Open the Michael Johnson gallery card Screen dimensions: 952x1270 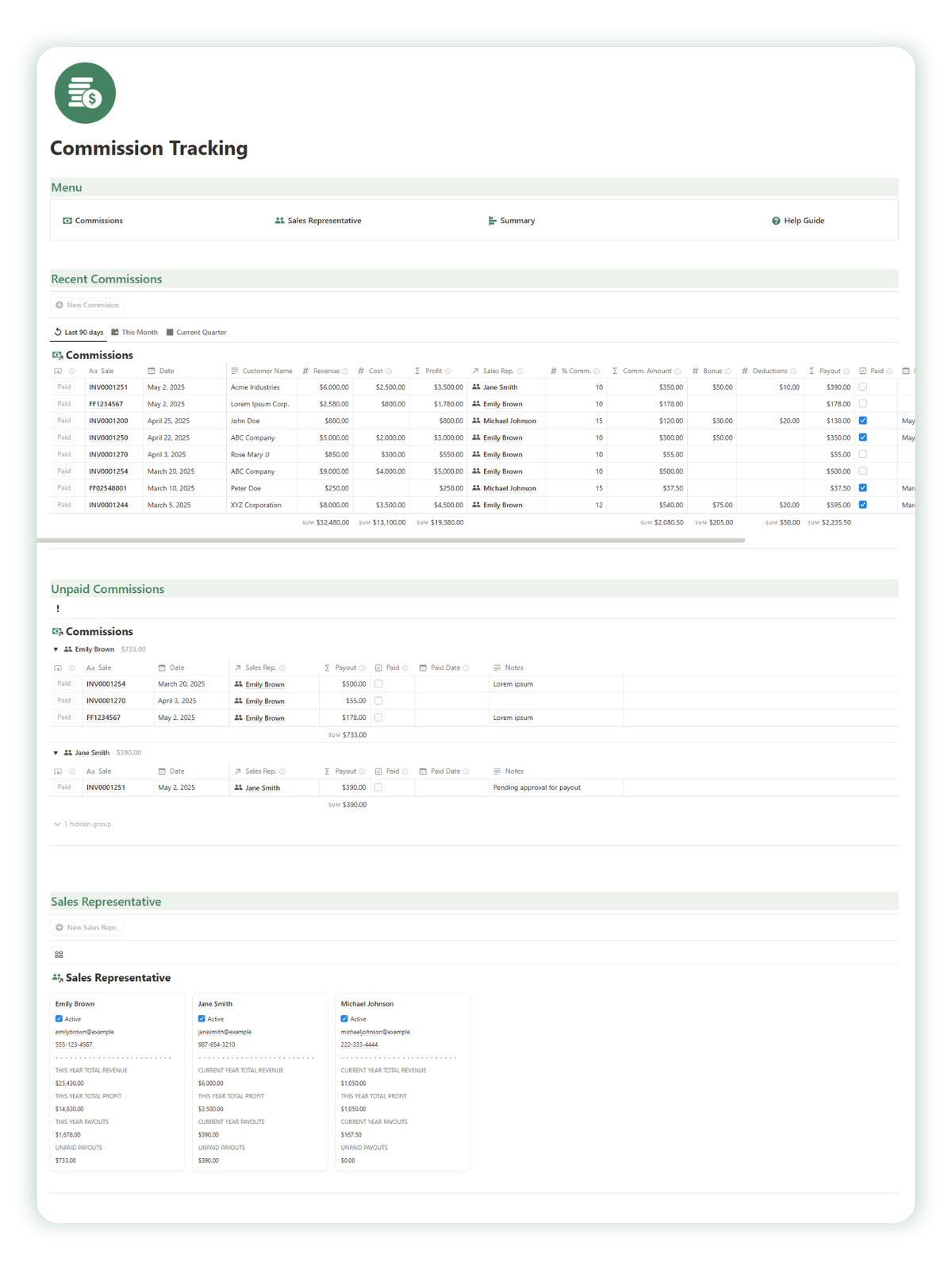(x=402, y=1082)
